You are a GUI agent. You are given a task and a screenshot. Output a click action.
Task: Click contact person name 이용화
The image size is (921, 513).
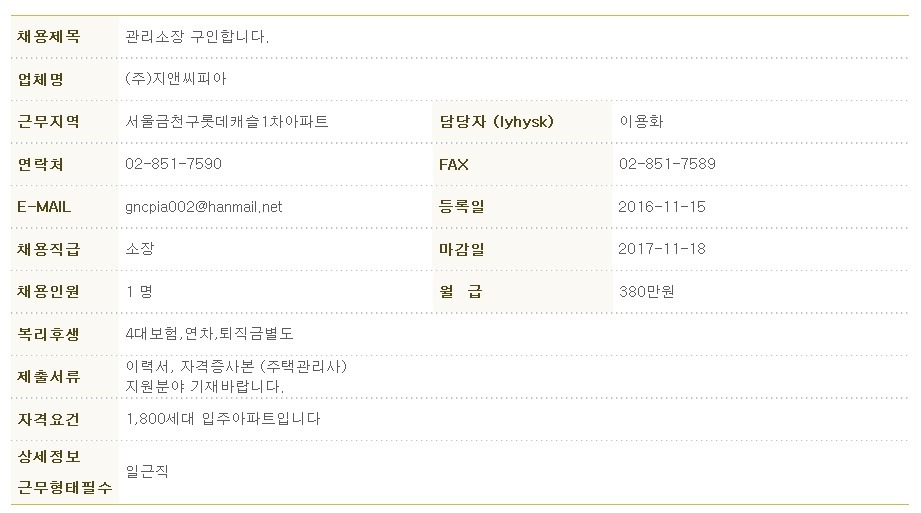pyautogui.click(x=641, y=122)
